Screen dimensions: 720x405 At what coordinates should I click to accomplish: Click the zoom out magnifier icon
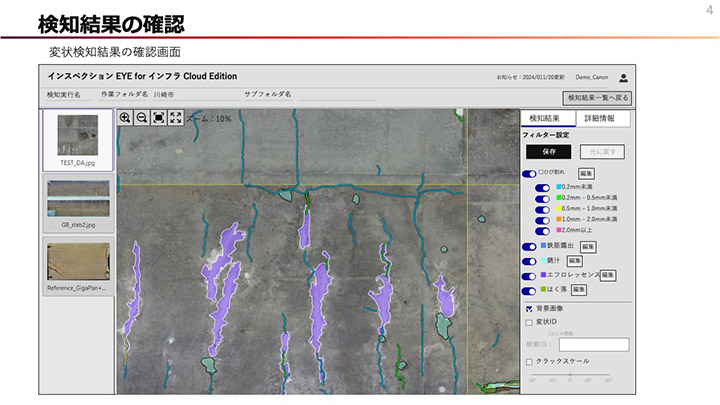142,118
